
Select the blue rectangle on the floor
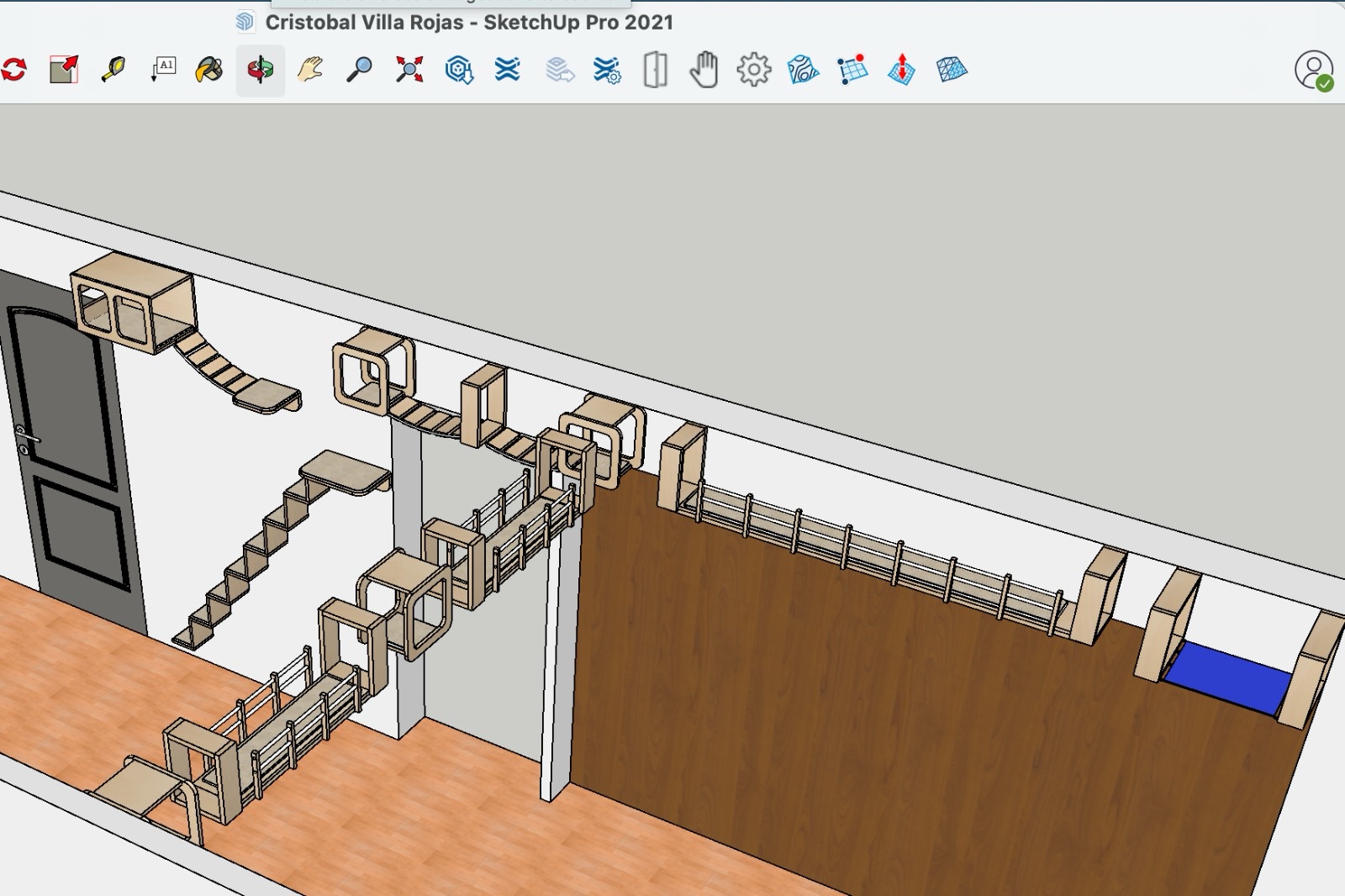[1227, 678]
